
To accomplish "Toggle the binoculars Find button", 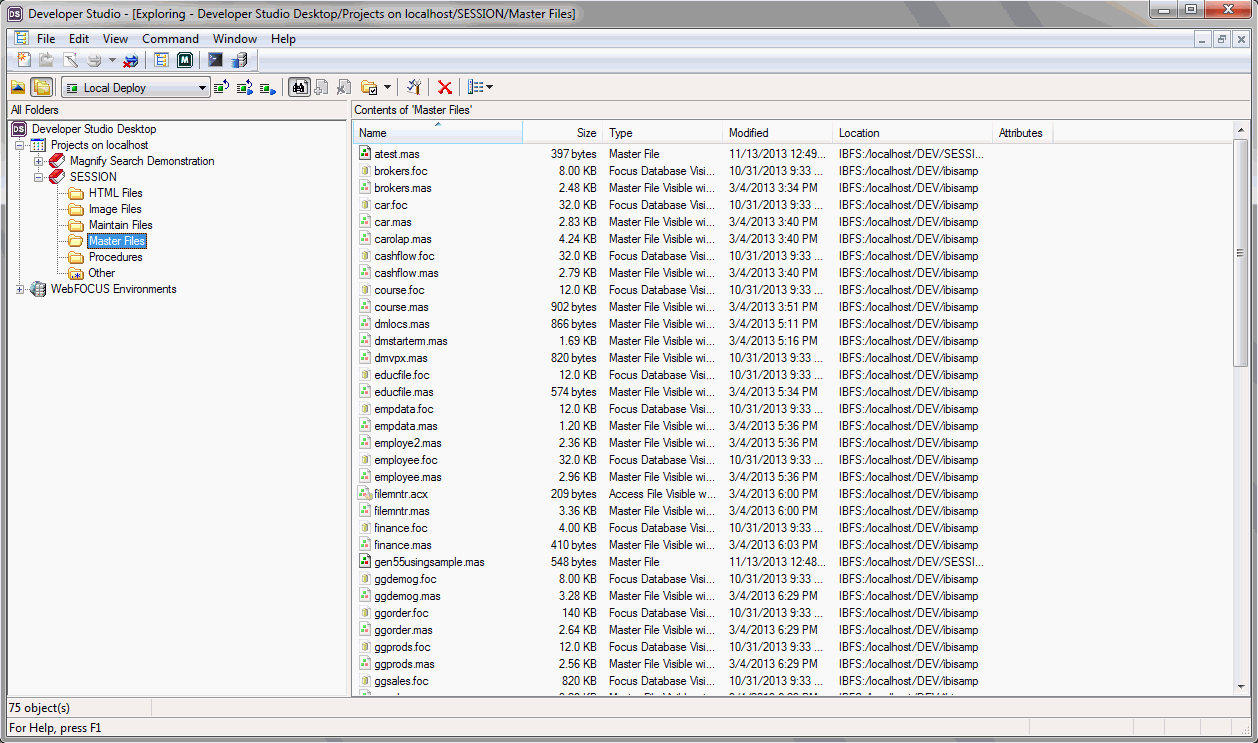I will [x=298, y=88].
